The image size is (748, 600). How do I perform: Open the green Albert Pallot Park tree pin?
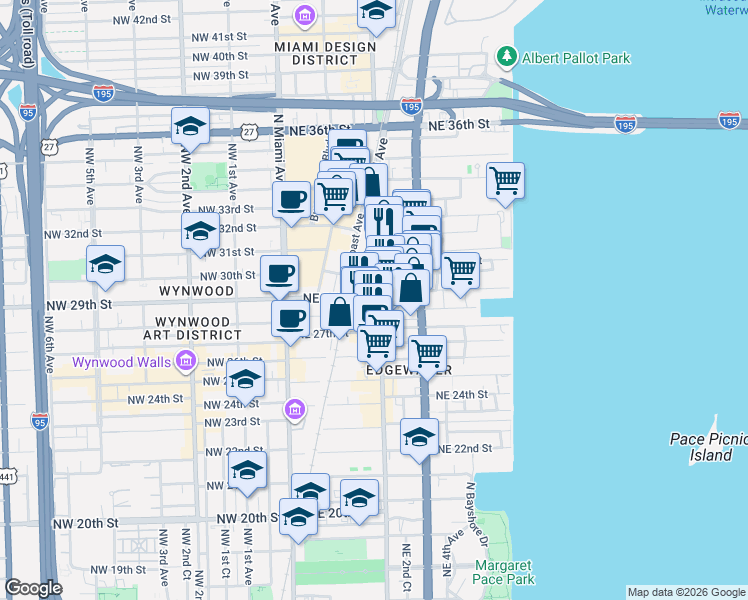pos(507,57)
